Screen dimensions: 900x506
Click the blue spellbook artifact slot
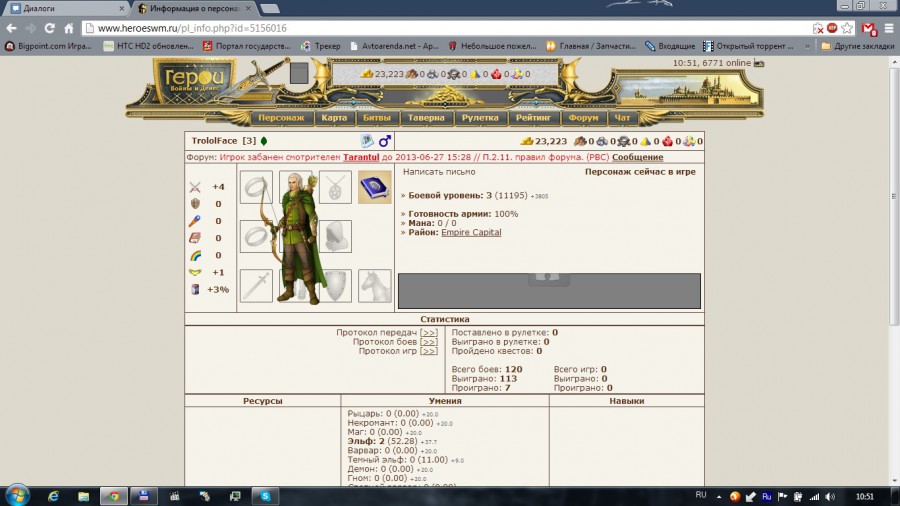coord(374,187)
